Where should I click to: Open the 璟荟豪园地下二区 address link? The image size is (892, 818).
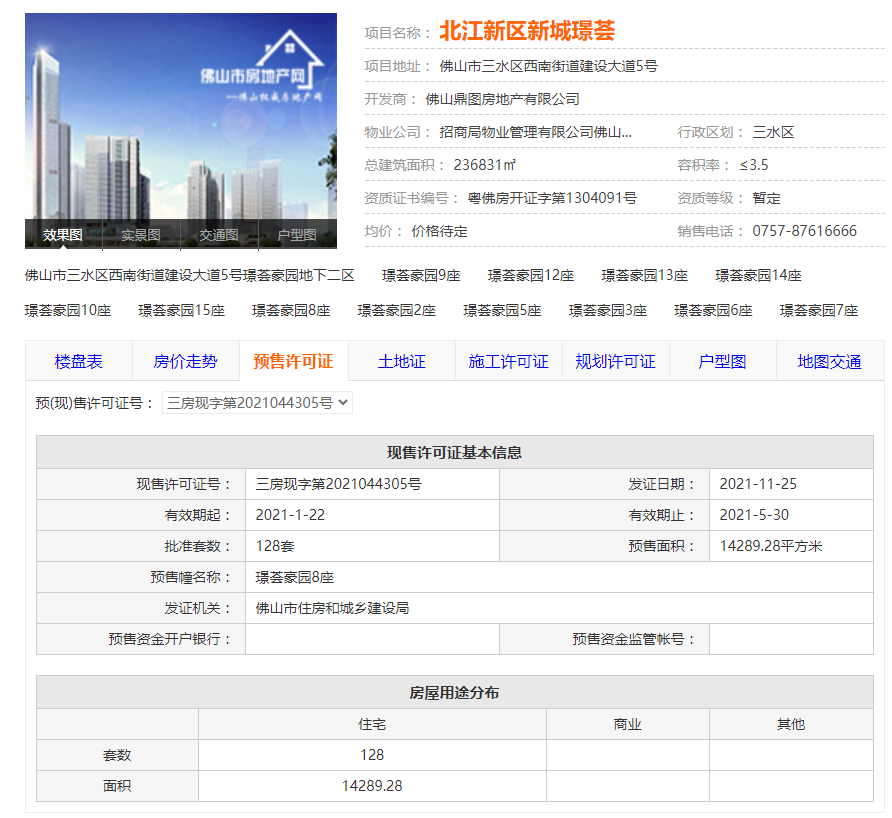pyautogui.click(x=190, y=276)
